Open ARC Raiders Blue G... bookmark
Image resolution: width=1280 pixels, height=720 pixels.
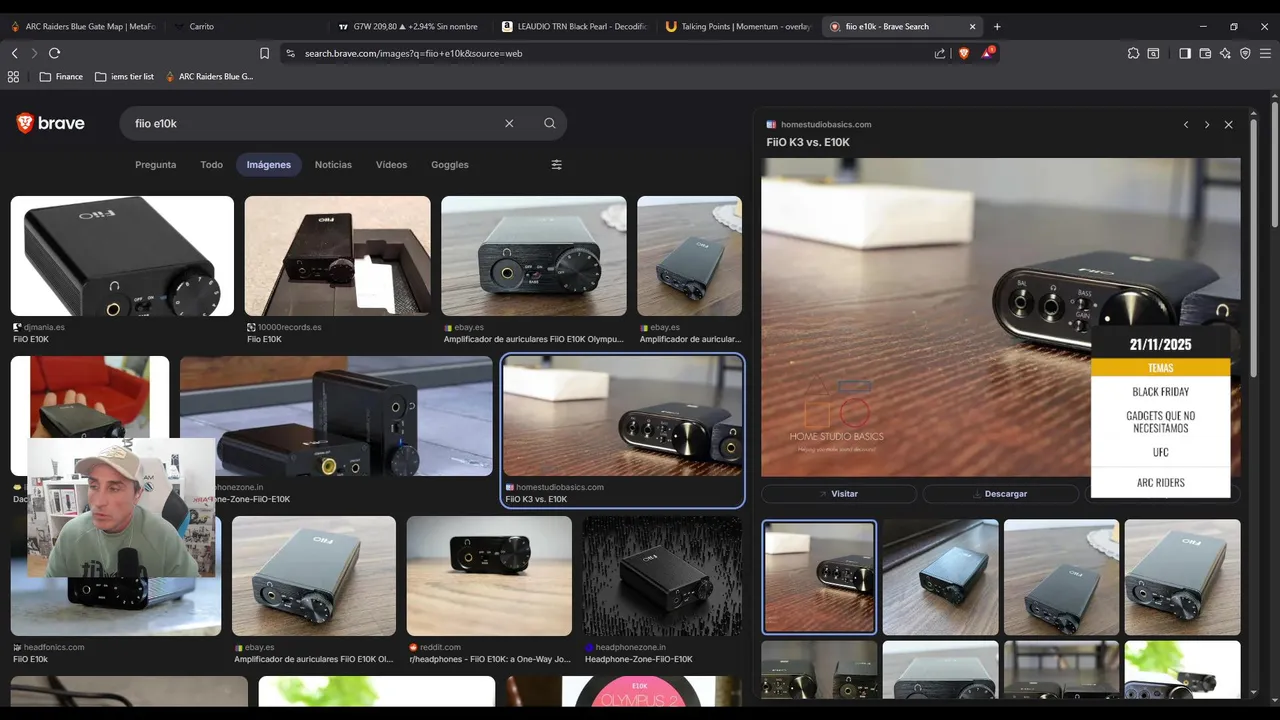pyautogui.click(x=209, y=76)
